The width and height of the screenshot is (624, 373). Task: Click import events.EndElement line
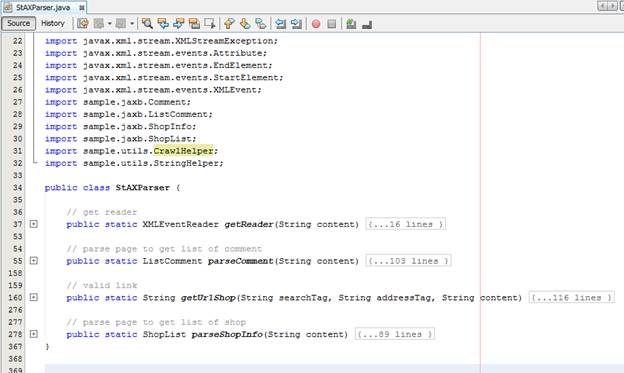159,65
